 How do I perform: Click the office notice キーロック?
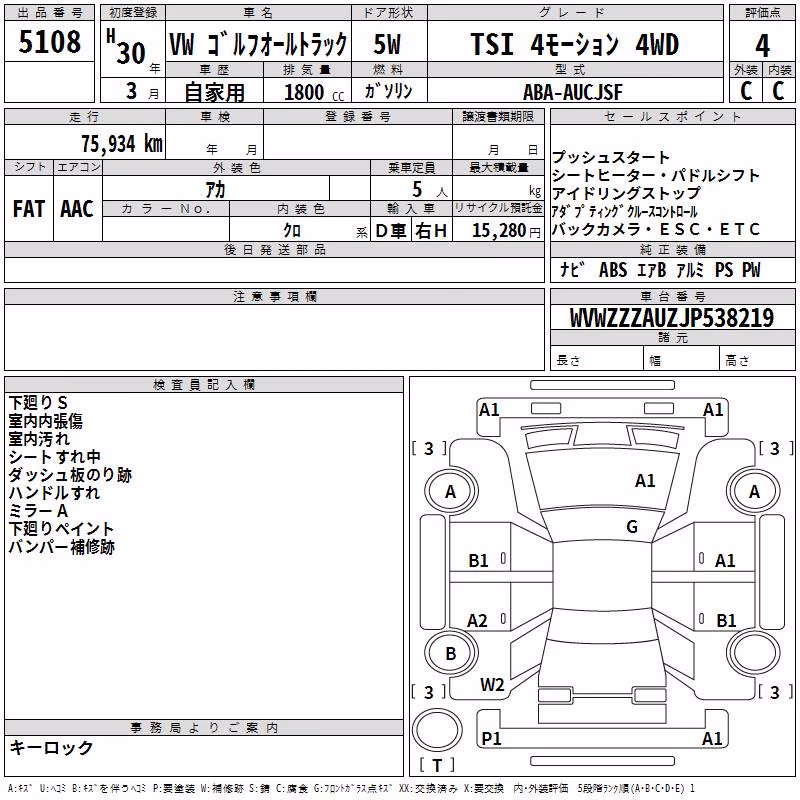pyautogui.click(x=52, y=747)
